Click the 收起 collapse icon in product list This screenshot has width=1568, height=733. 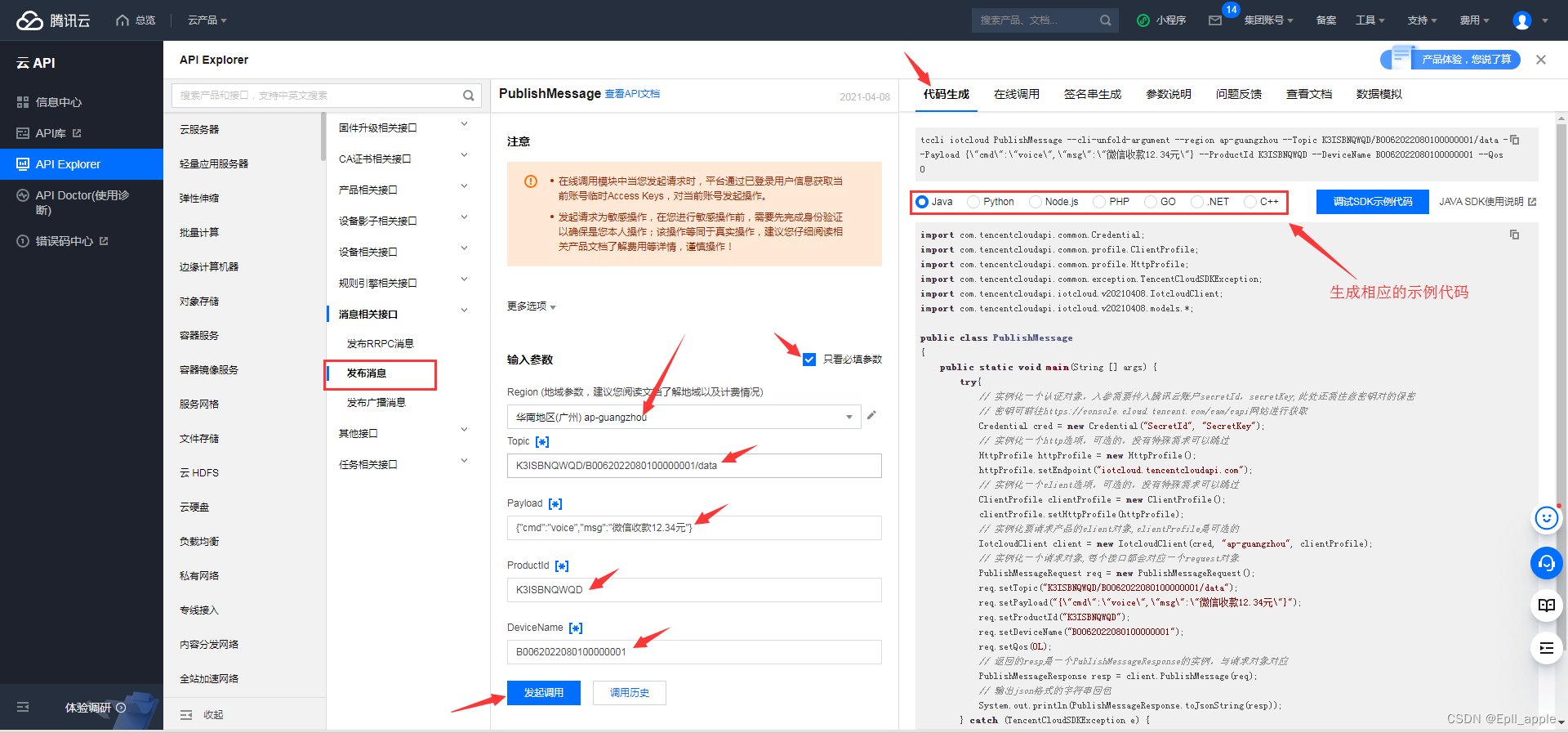click(186, 715)
